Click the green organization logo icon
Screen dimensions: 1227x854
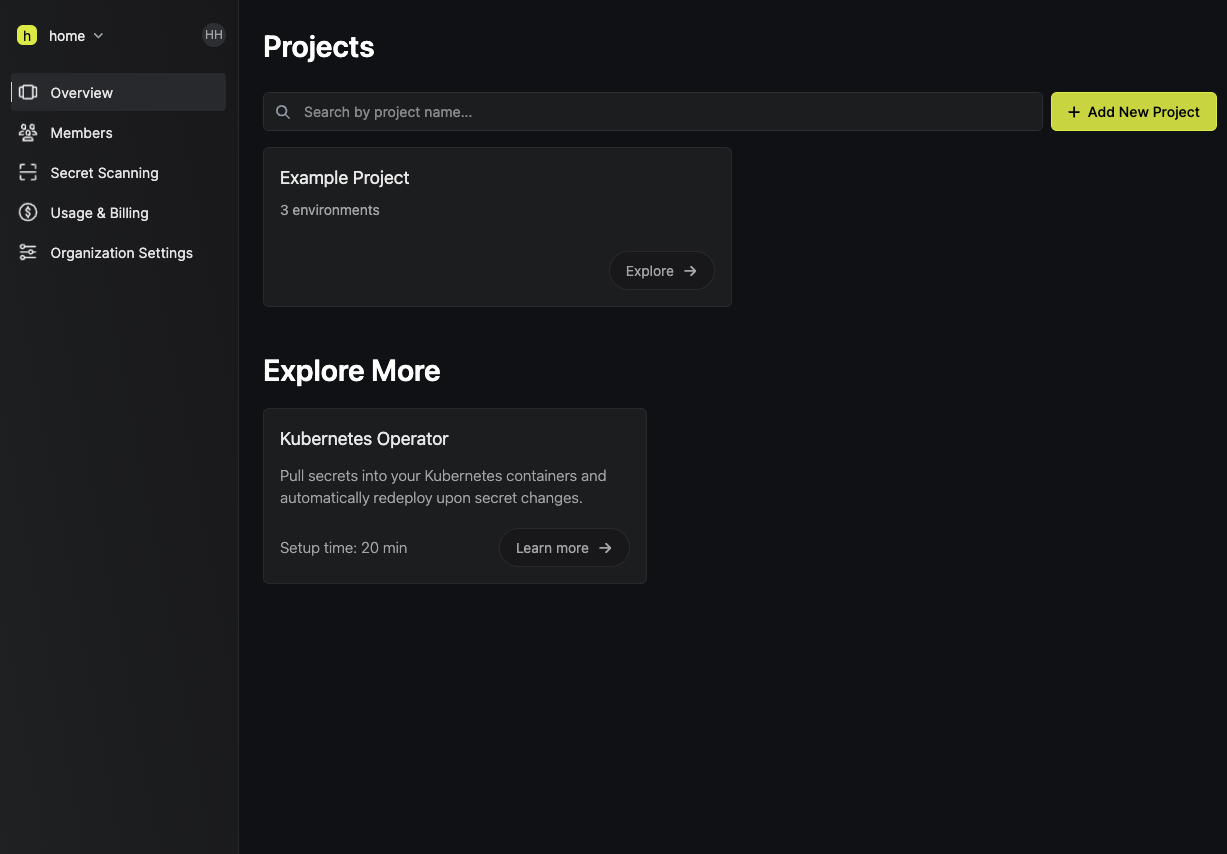coord(27,35)
